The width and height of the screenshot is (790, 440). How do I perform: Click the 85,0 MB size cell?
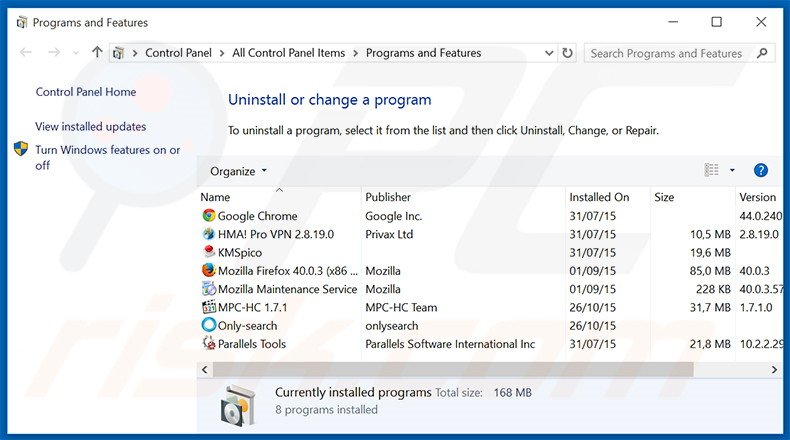click(x=710, y=271)
